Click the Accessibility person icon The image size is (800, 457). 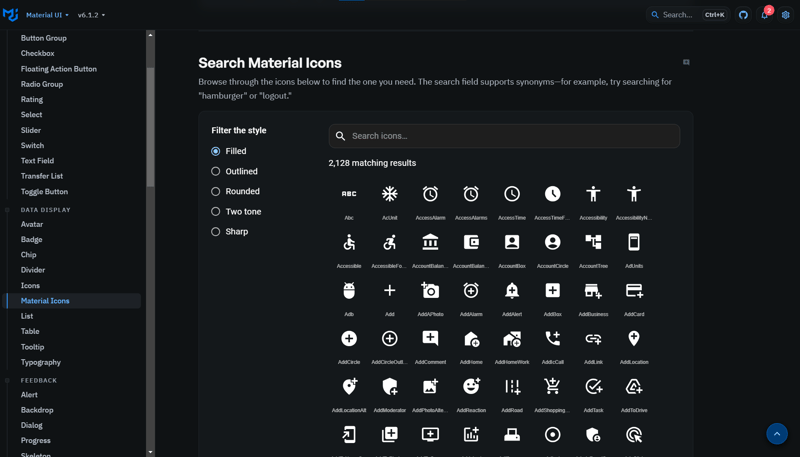(x=593, y=194)
